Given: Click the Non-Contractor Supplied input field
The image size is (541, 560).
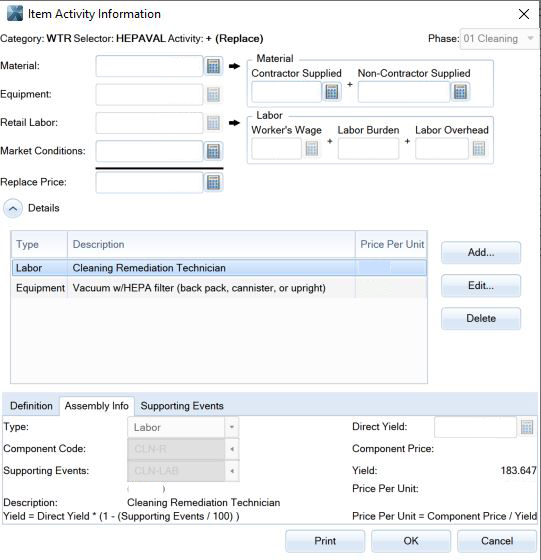Looking at the screenshot, I should [404, 92].
